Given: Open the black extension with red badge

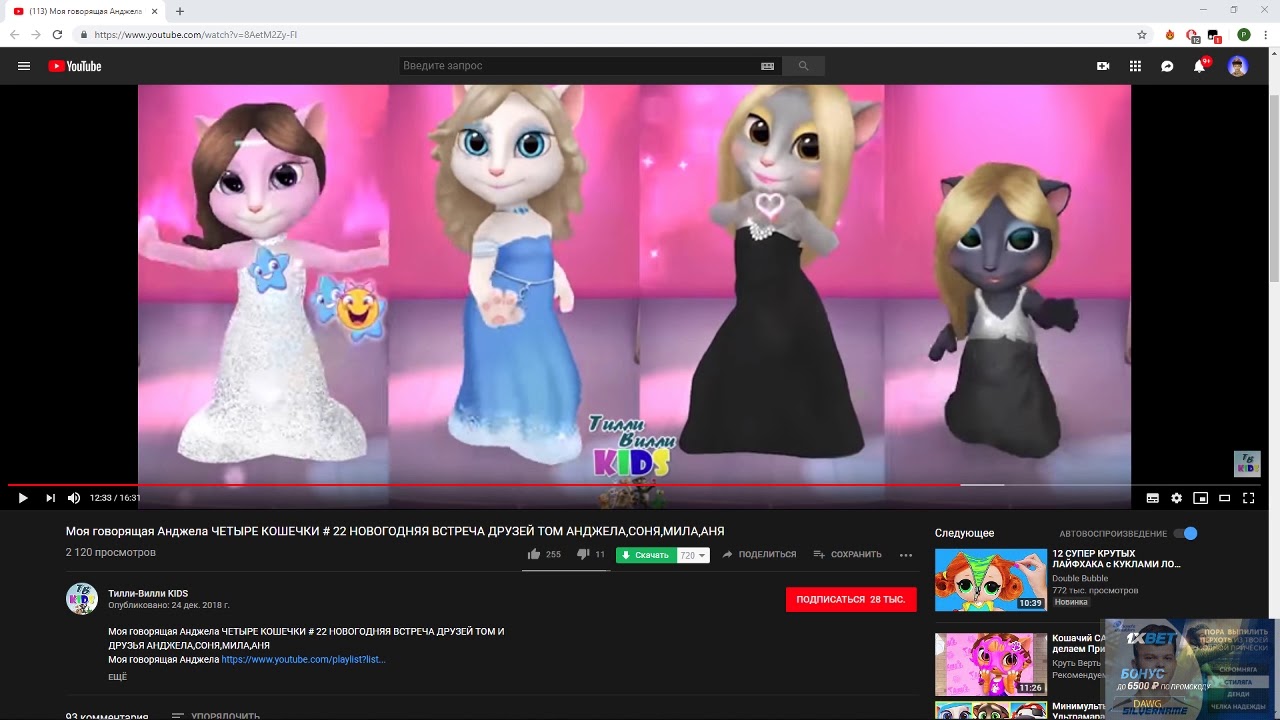Looking at the screenshot, I should pyautogui.click(x=1215, y=35).
